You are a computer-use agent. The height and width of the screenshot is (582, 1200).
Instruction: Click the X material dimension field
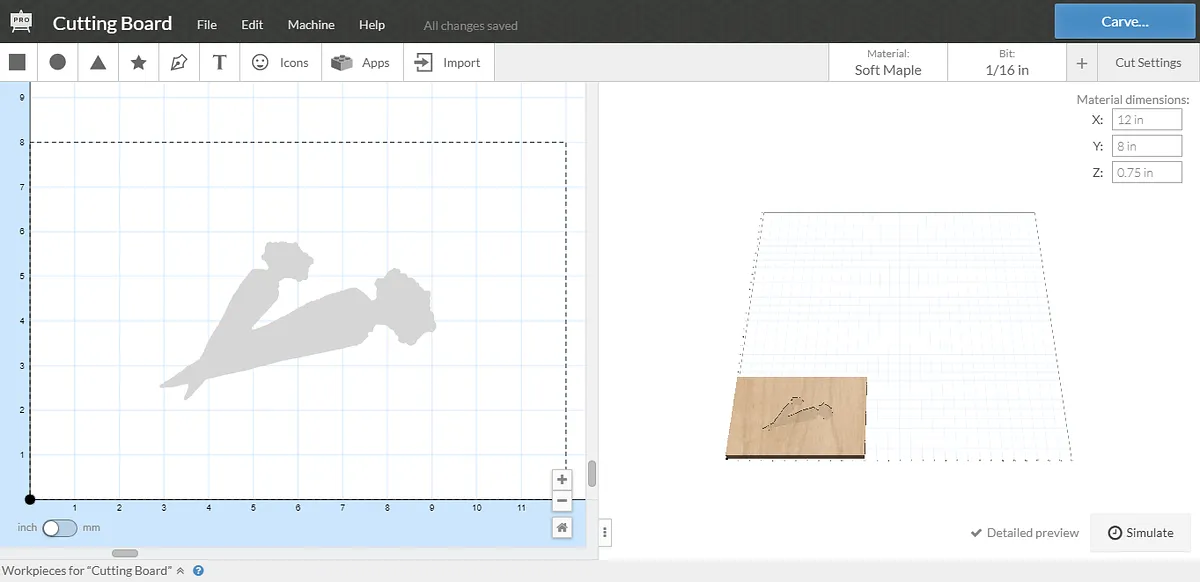click(x=1146, y=119)
